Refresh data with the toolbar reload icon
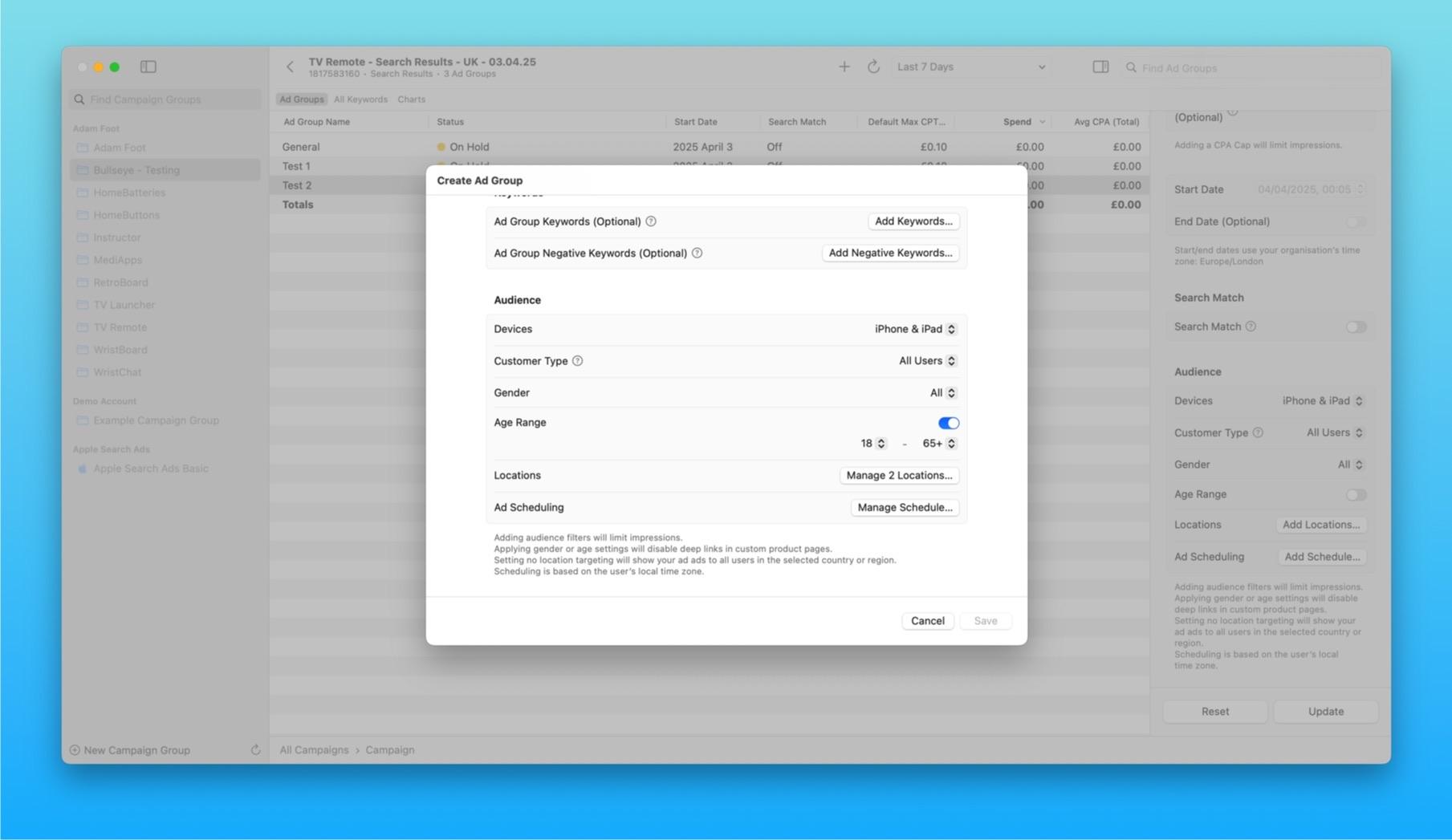This screenshot has width=1452, height=840. [873, 67]
